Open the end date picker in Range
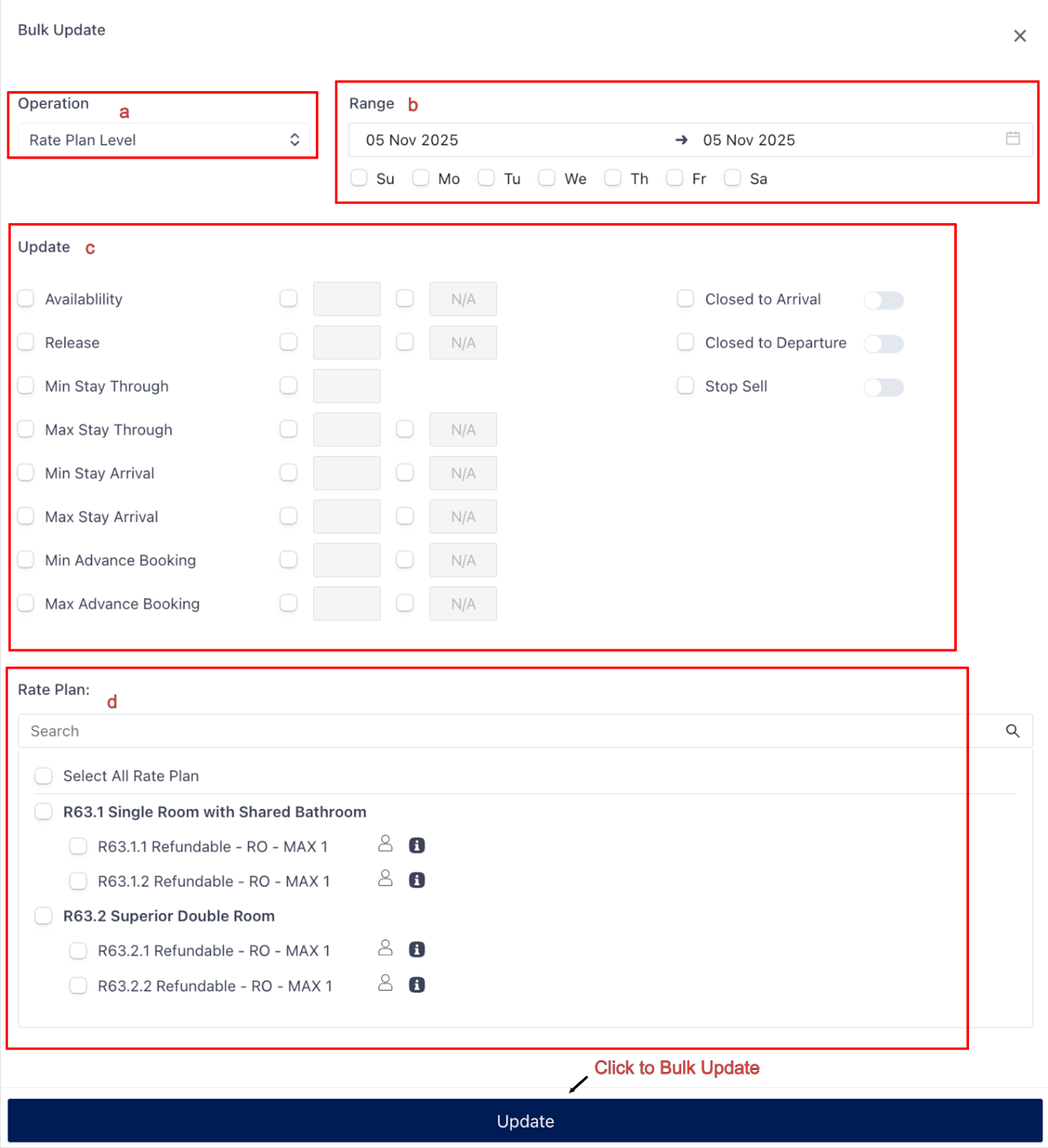The width and height of the screenshot is (1048, 1148). tap(749, 140)
